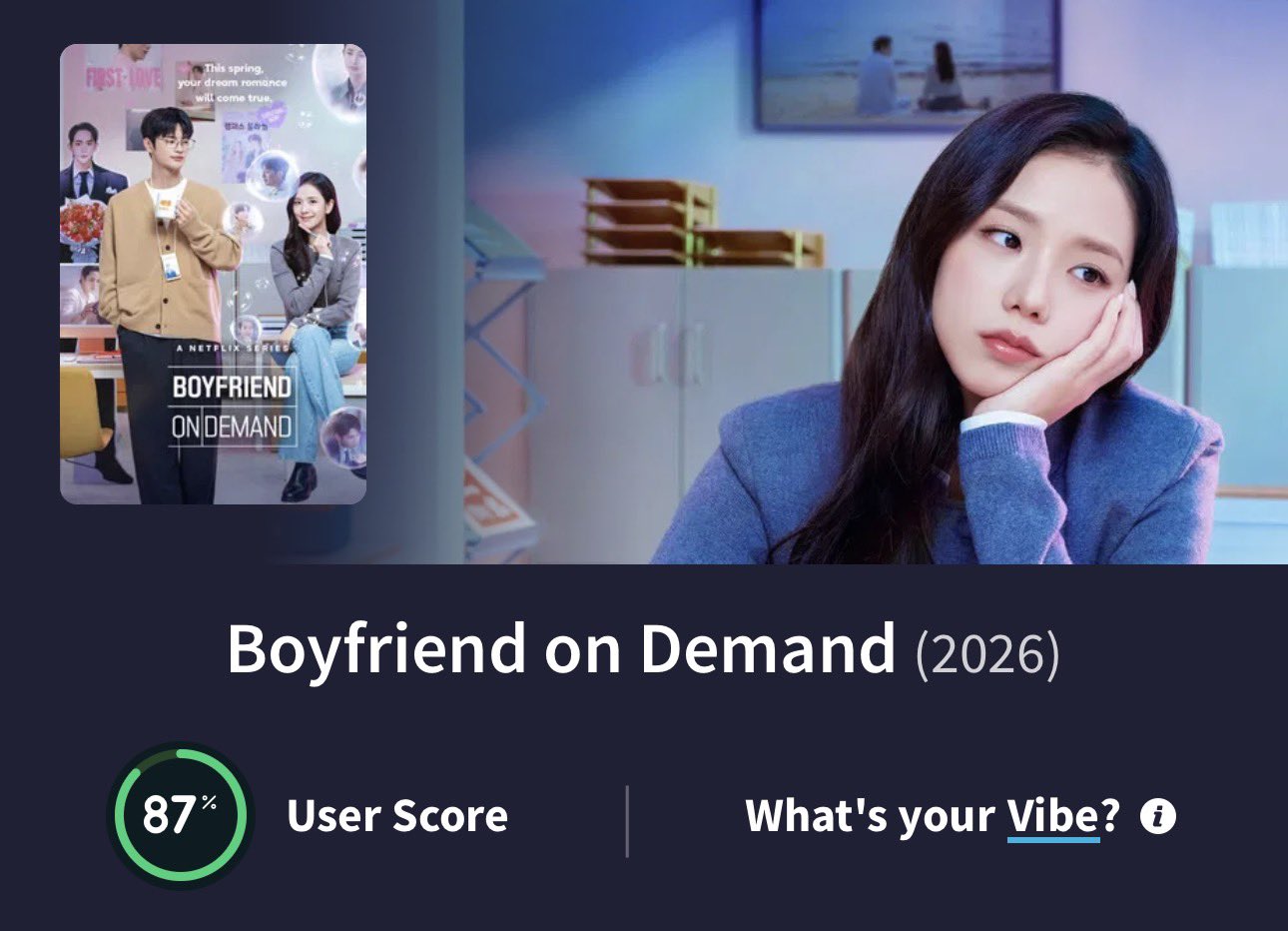Click the framed beach picture in backdrop
Viewport: 1288px width, 931px height.
pos(907,63)
